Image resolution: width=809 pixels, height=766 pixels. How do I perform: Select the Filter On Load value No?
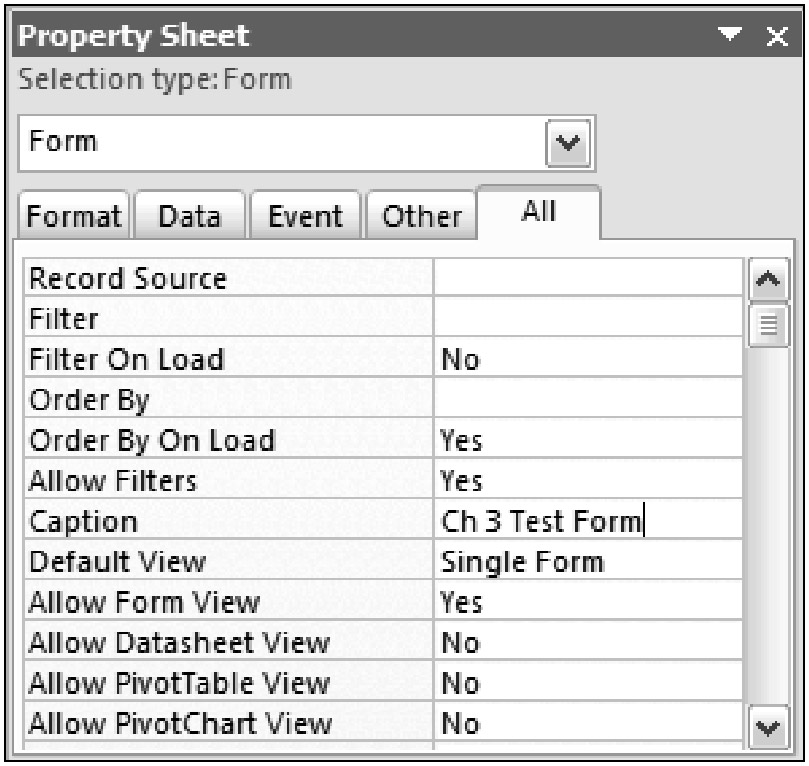(586, 360)
